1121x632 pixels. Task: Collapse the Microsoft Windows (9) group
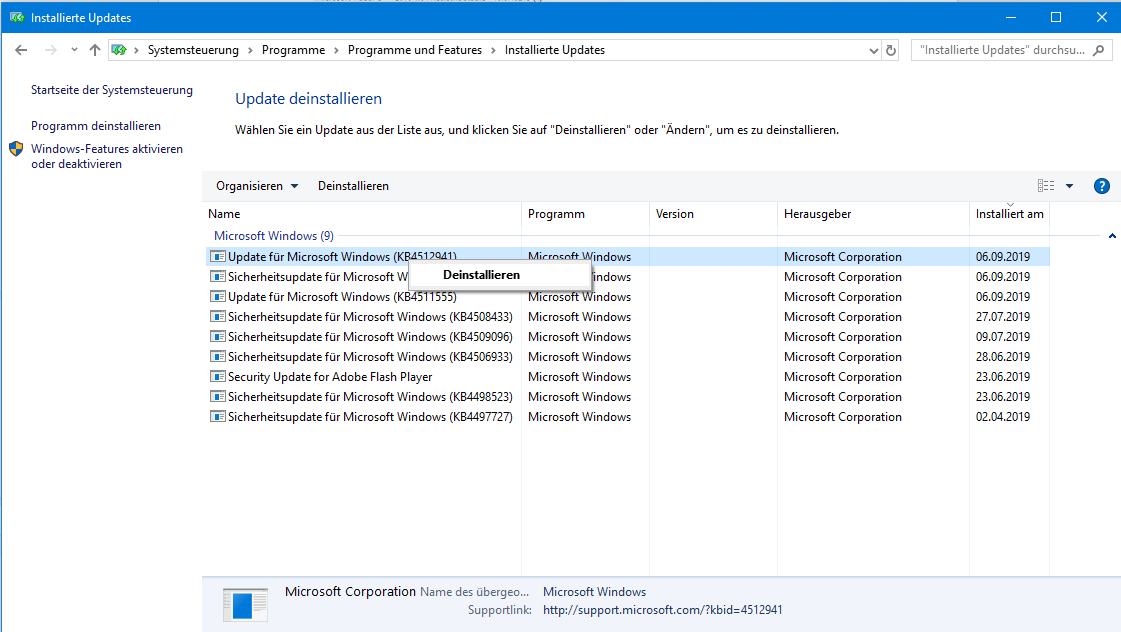pos(1112,236)
